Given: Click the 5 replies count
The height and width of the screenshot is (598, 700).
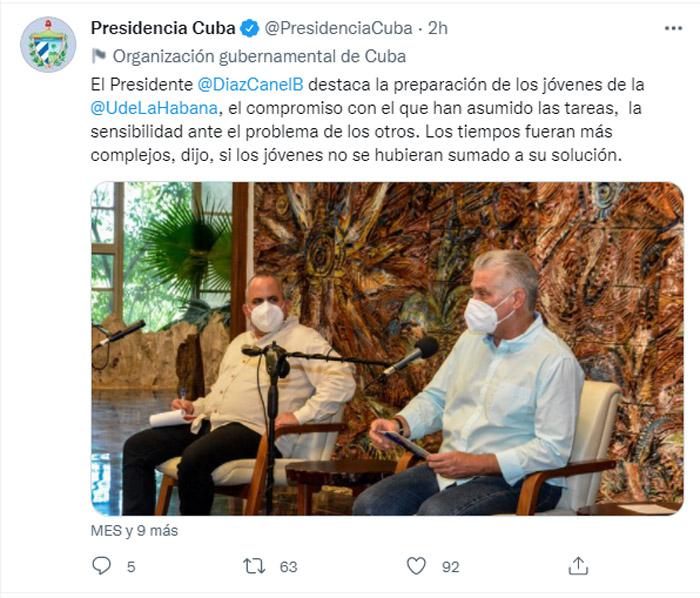Looking at the screenshot, I should click(131, 567).
